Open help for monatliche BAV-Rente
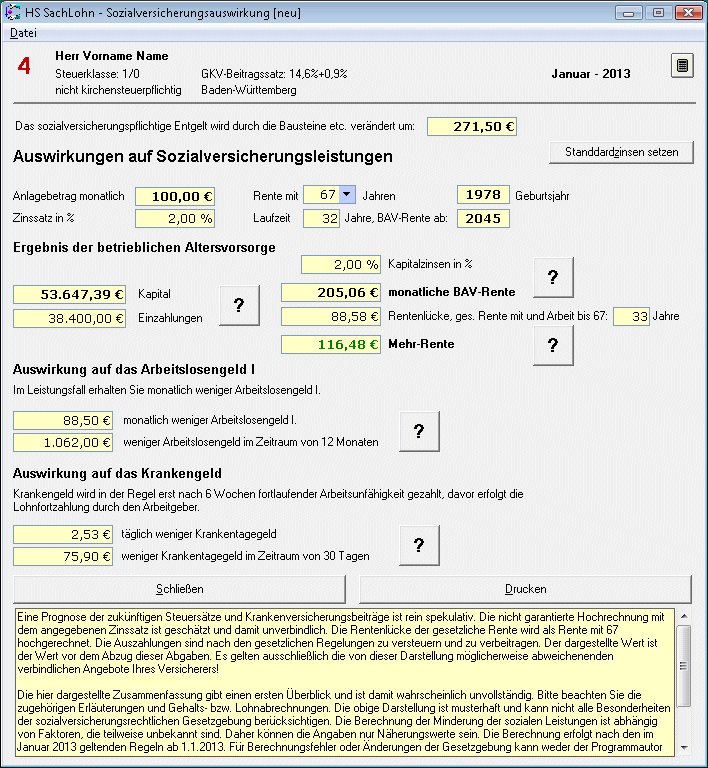The image size is (708, 768). [553, 278]
